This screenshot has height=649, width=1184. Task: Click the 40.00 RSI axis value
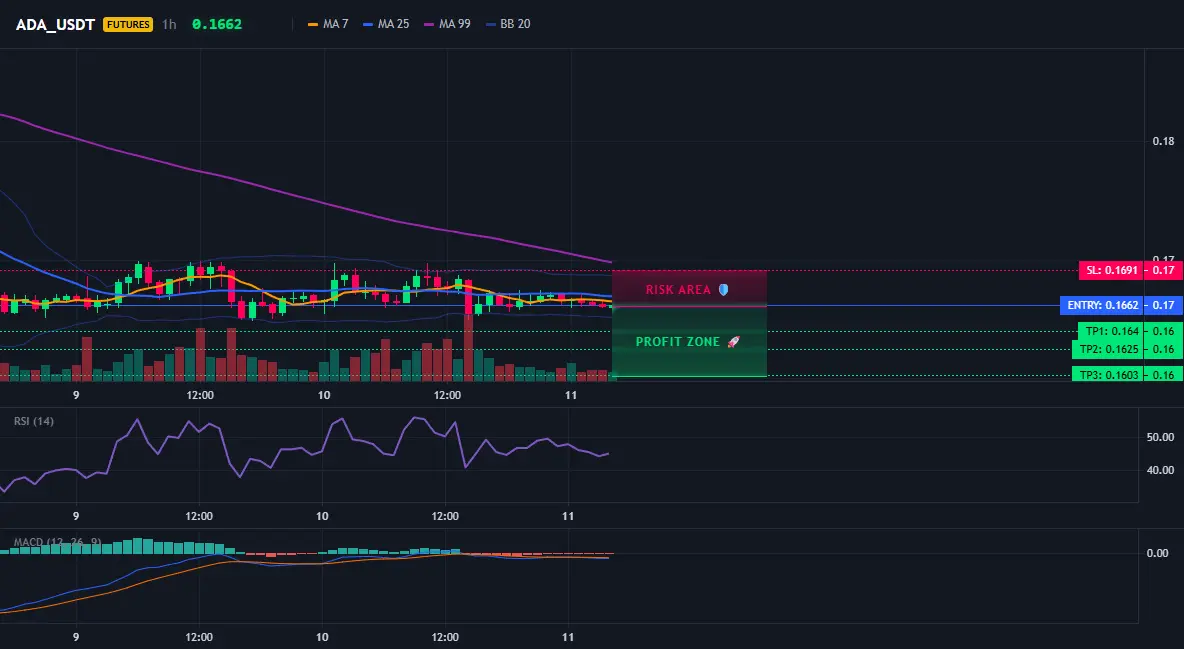coord(1160,470)
